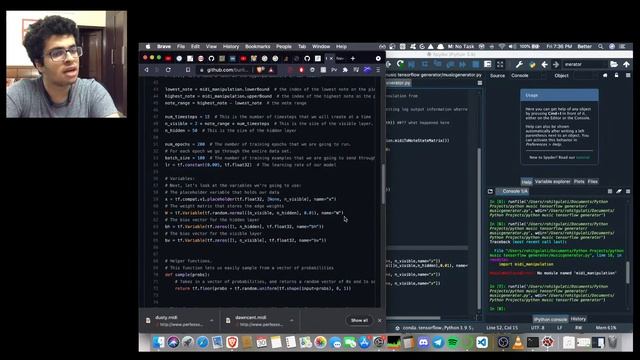640x360 pixels.
Task: Open VS Code from the dock
Action: (x=482, y=342)
